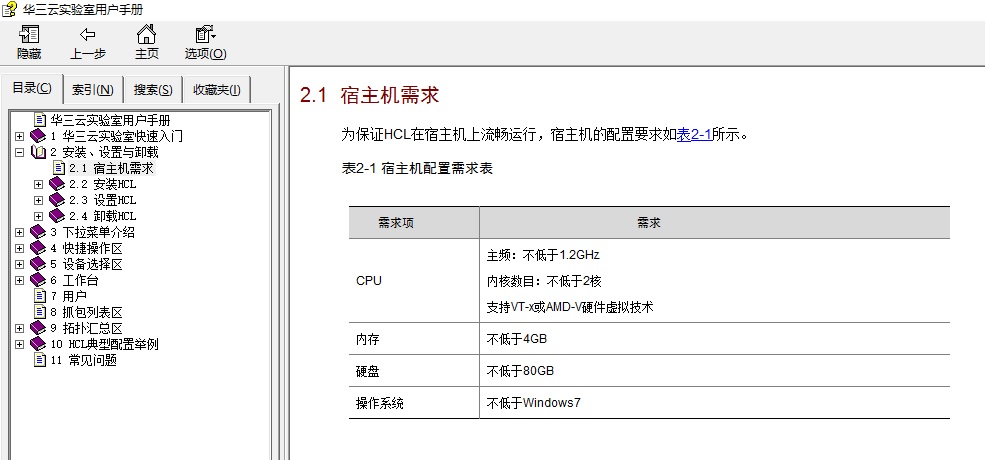The height and width of the screenshot is (460, 985).
Task: Switch to the 收藏夹(I) tab
Action: 217,90
